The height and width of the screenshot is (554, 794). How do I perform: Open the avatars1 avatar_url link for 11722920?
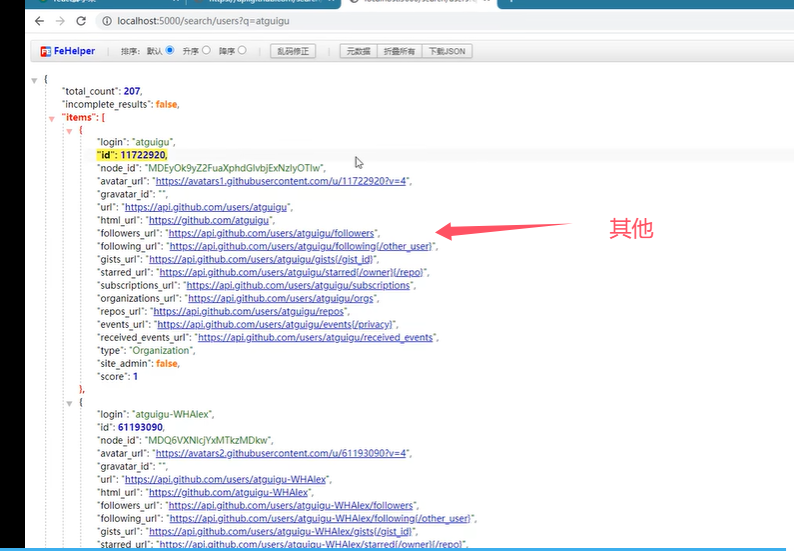coord(281,181)
